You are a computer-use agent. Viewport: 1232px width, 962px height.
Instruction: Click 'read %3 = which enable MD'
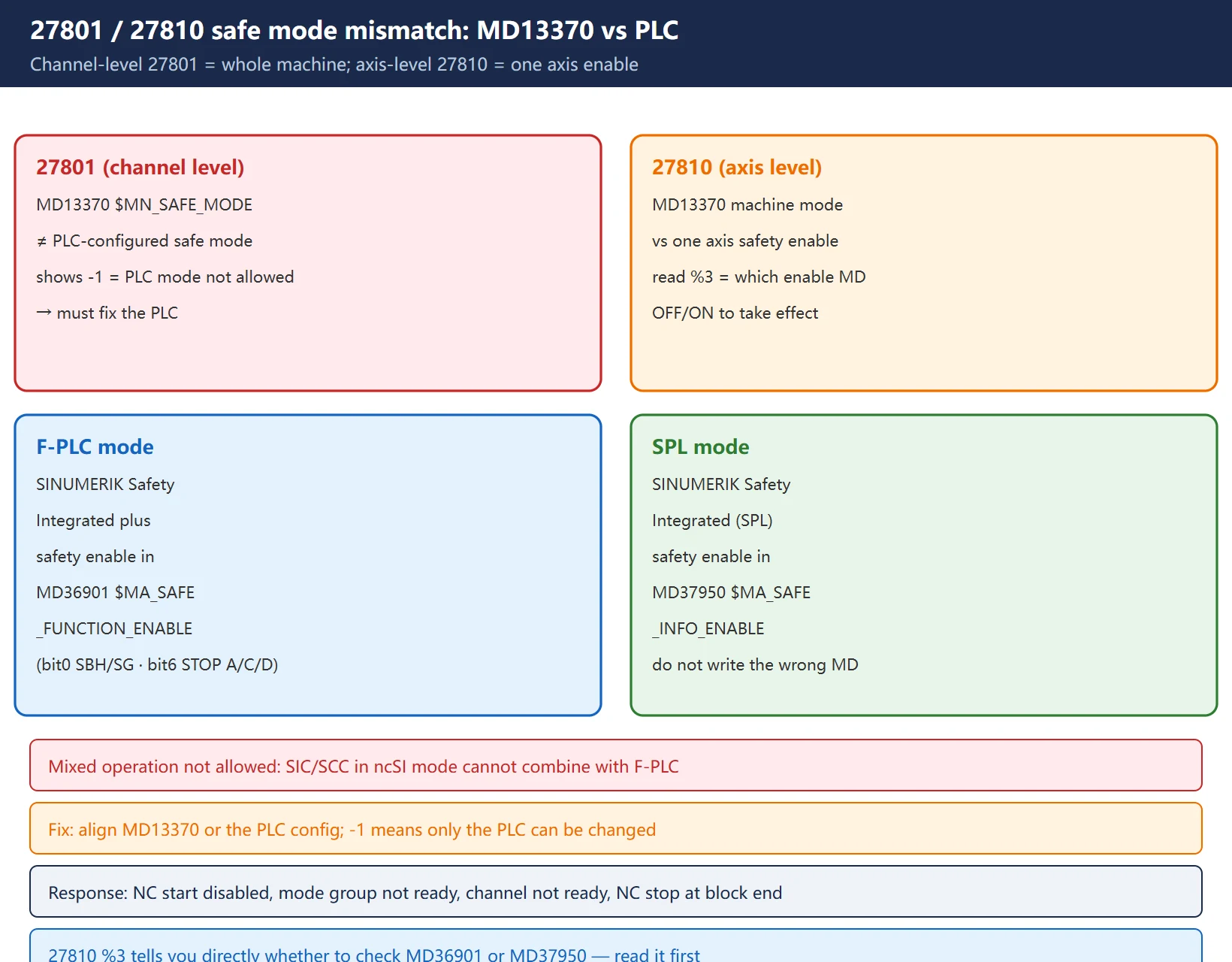tap(759, 277)
